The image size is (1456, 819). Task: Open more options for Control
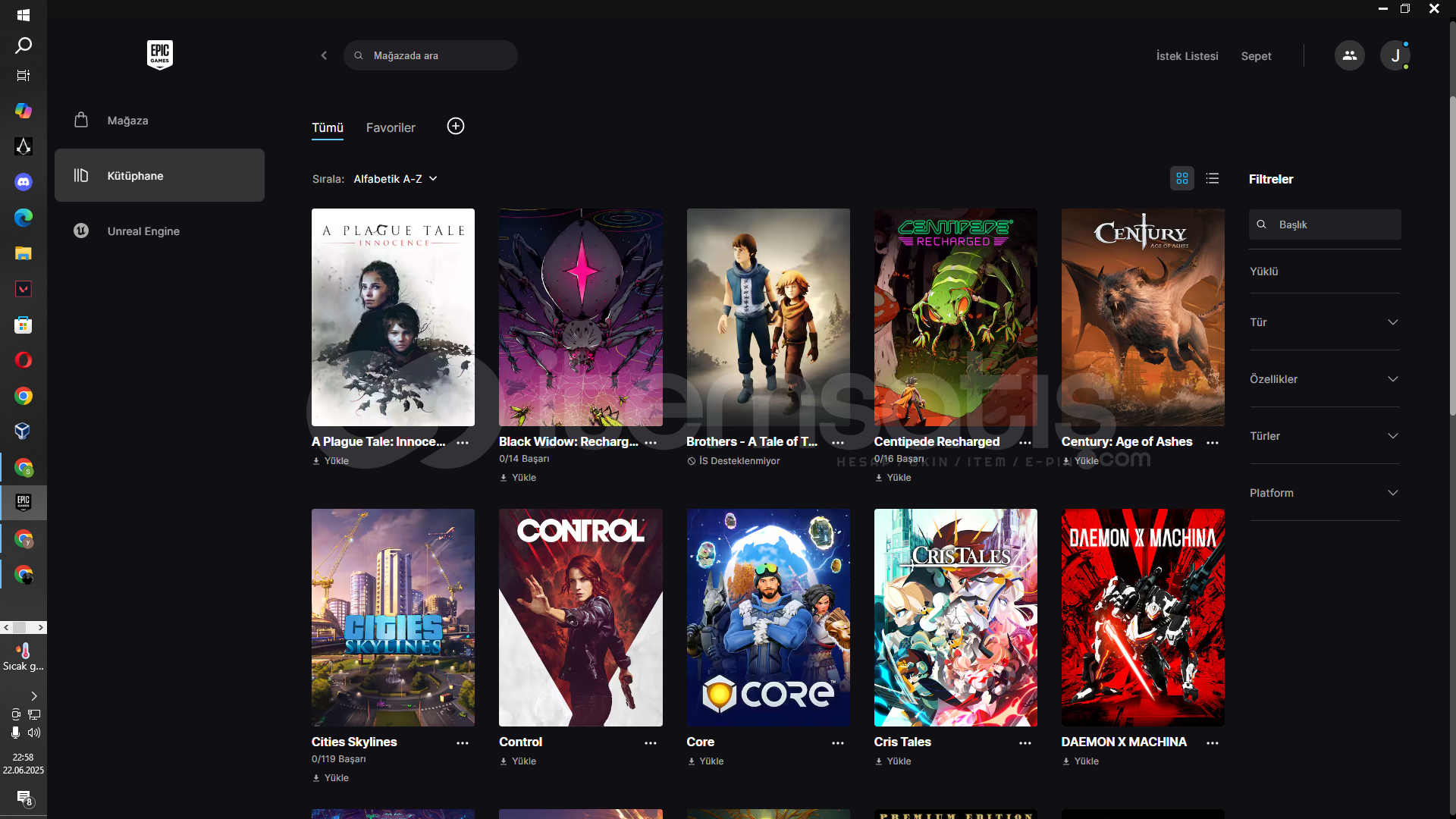[651, 743]
